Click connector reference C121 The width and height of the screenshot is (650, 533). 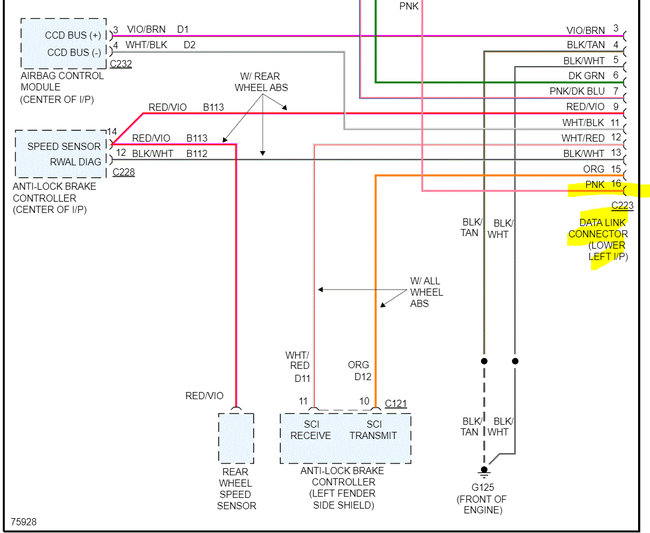[396, 403]
